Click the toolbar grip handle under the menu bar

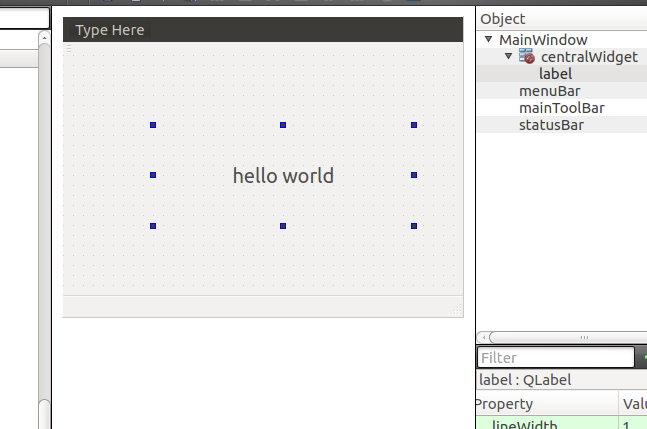69,48
